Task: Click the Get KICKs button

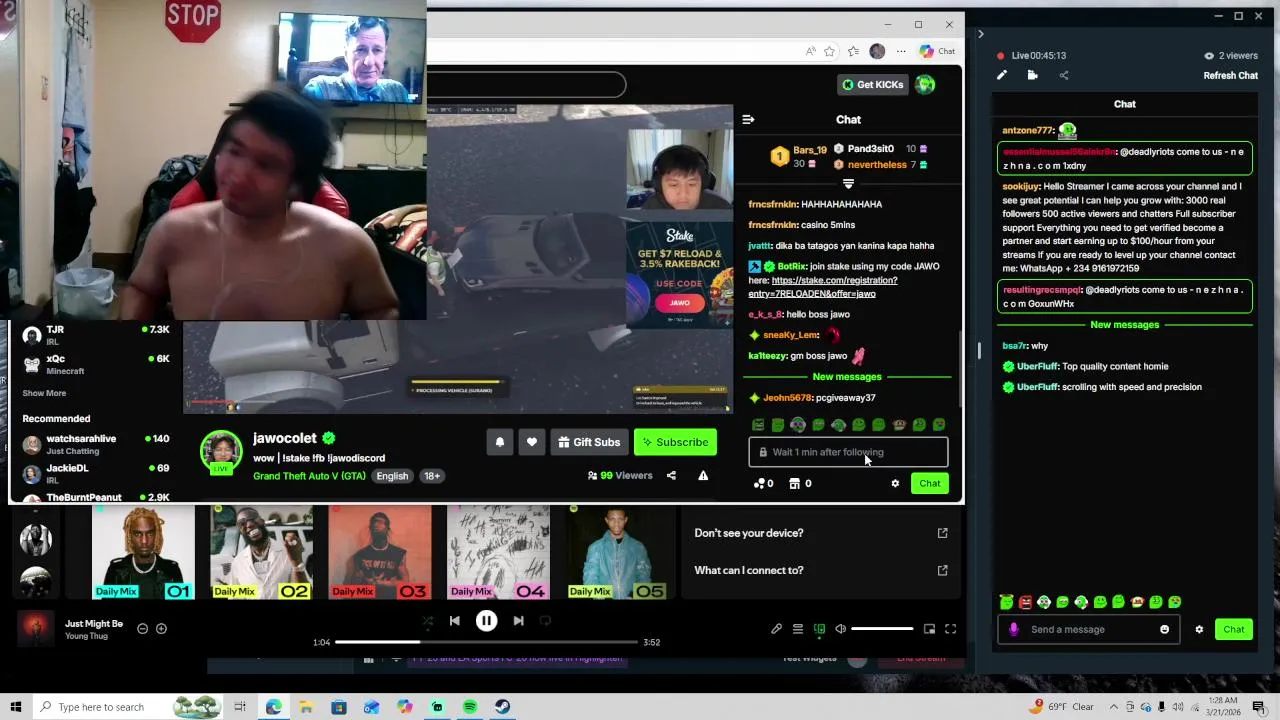Action: click(x=873, y=85)
